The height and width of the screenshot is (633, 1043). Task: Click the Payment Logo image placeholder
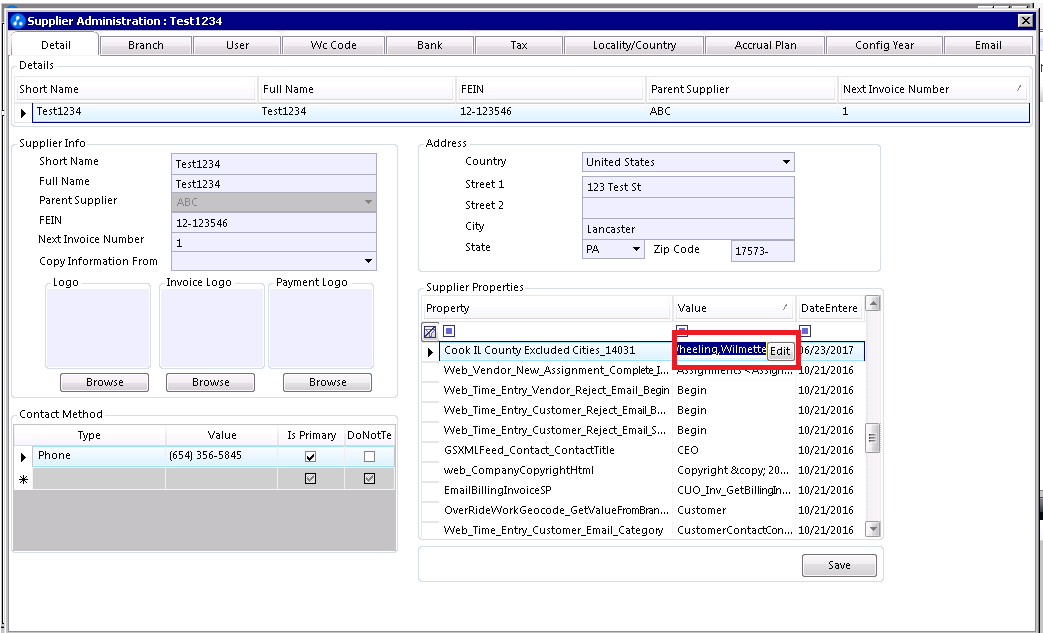(x=321, y=328)
